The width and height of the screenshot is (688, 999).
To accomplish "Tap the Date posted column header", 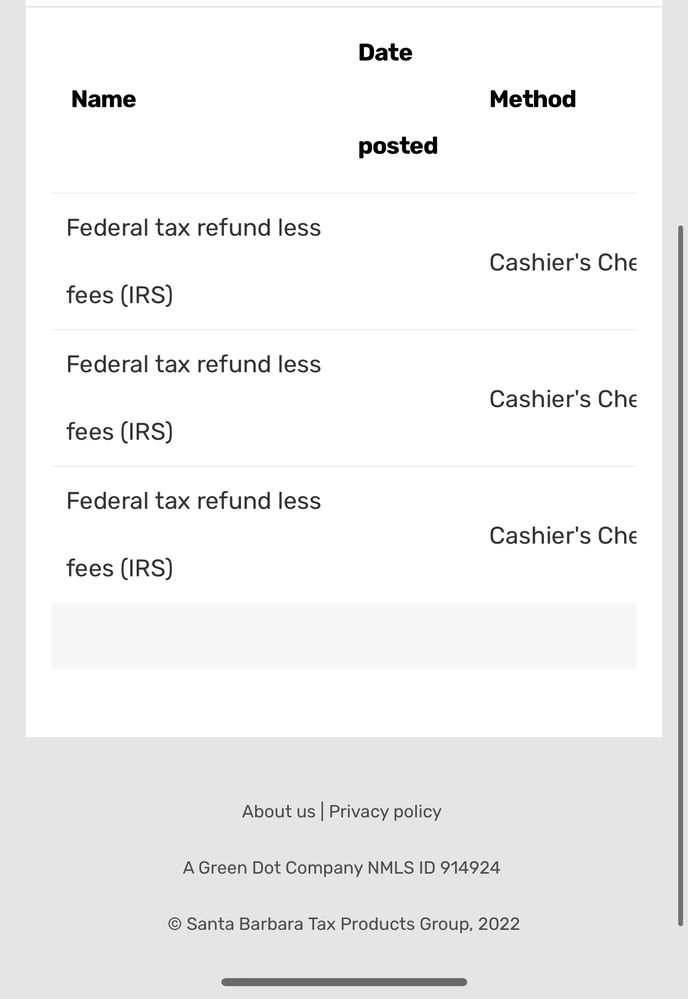I will pos(398,99).
